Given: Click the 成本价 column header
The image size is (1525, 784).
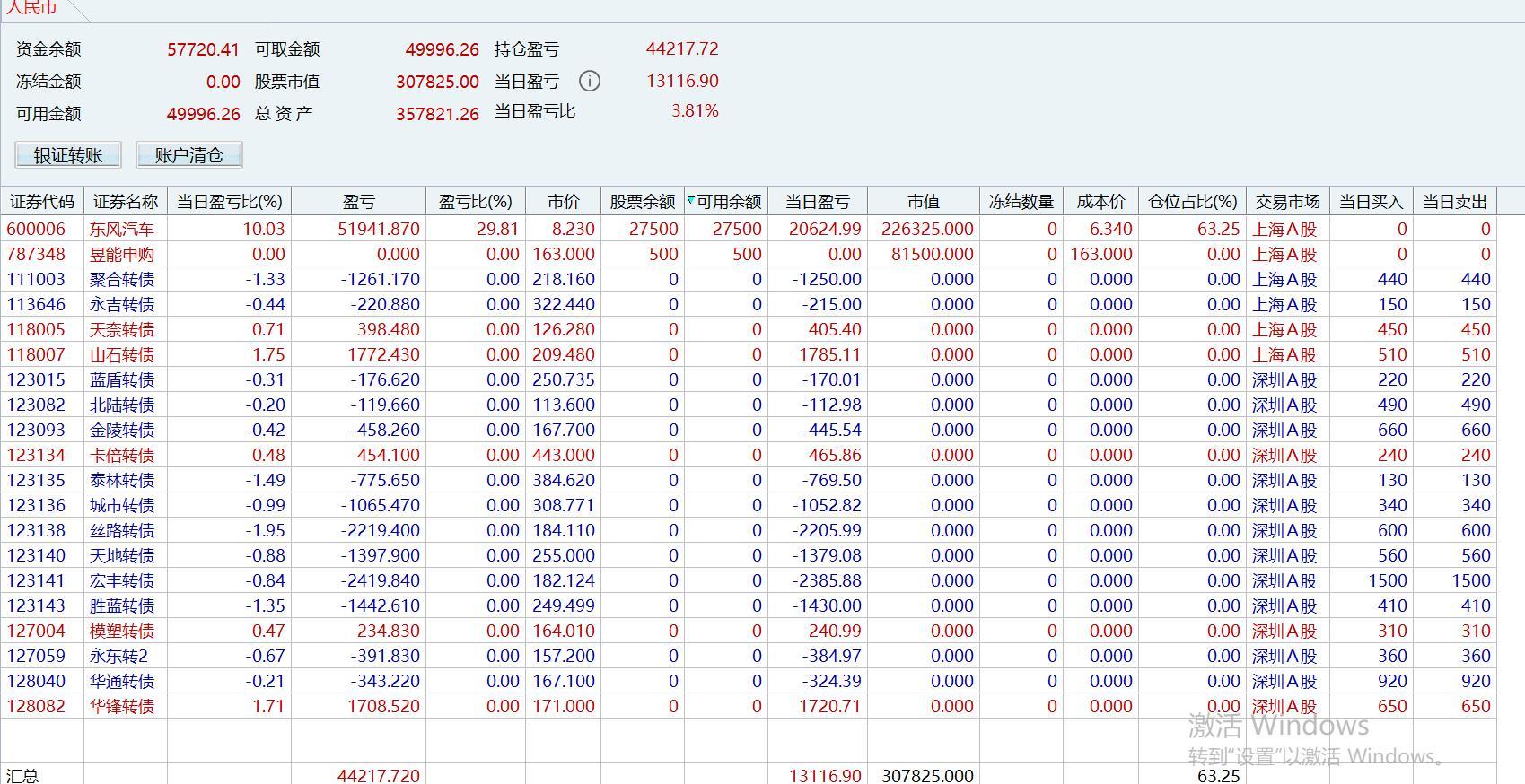Looking at the screenshot, I should click(1101, 202).
